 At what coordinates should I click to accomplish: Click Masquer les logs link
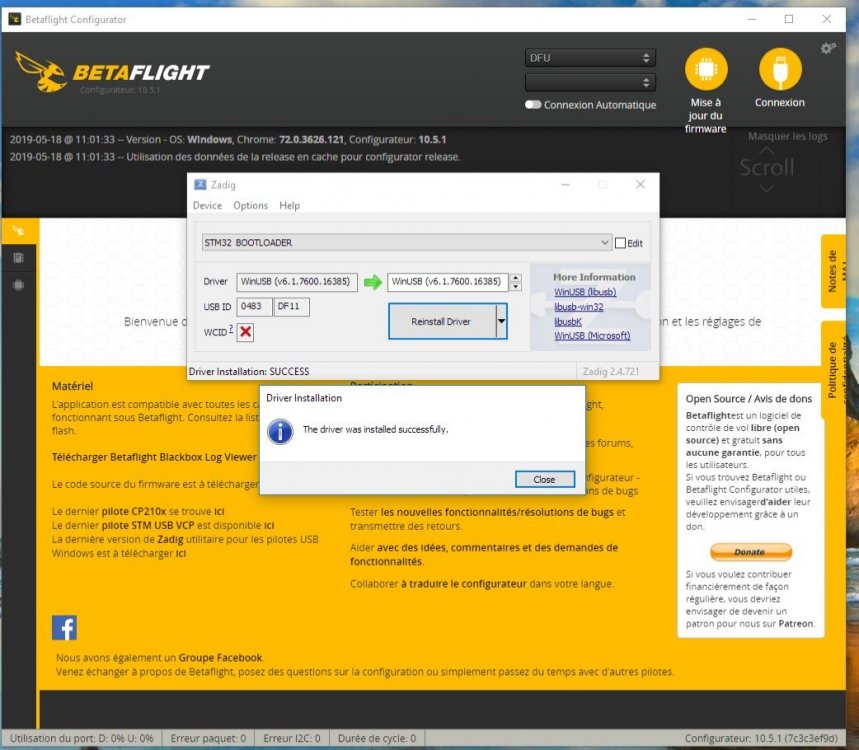(788, 136)
